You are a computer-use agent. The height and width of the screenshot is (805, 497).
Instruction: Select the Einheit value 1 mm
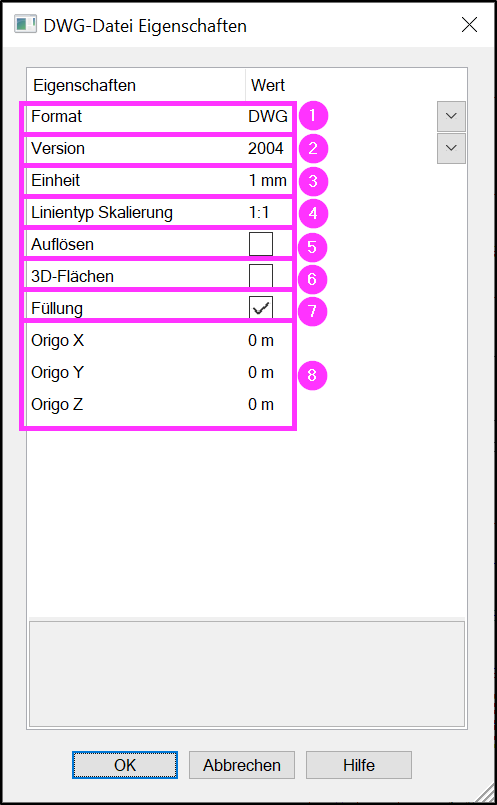(267, 181)
